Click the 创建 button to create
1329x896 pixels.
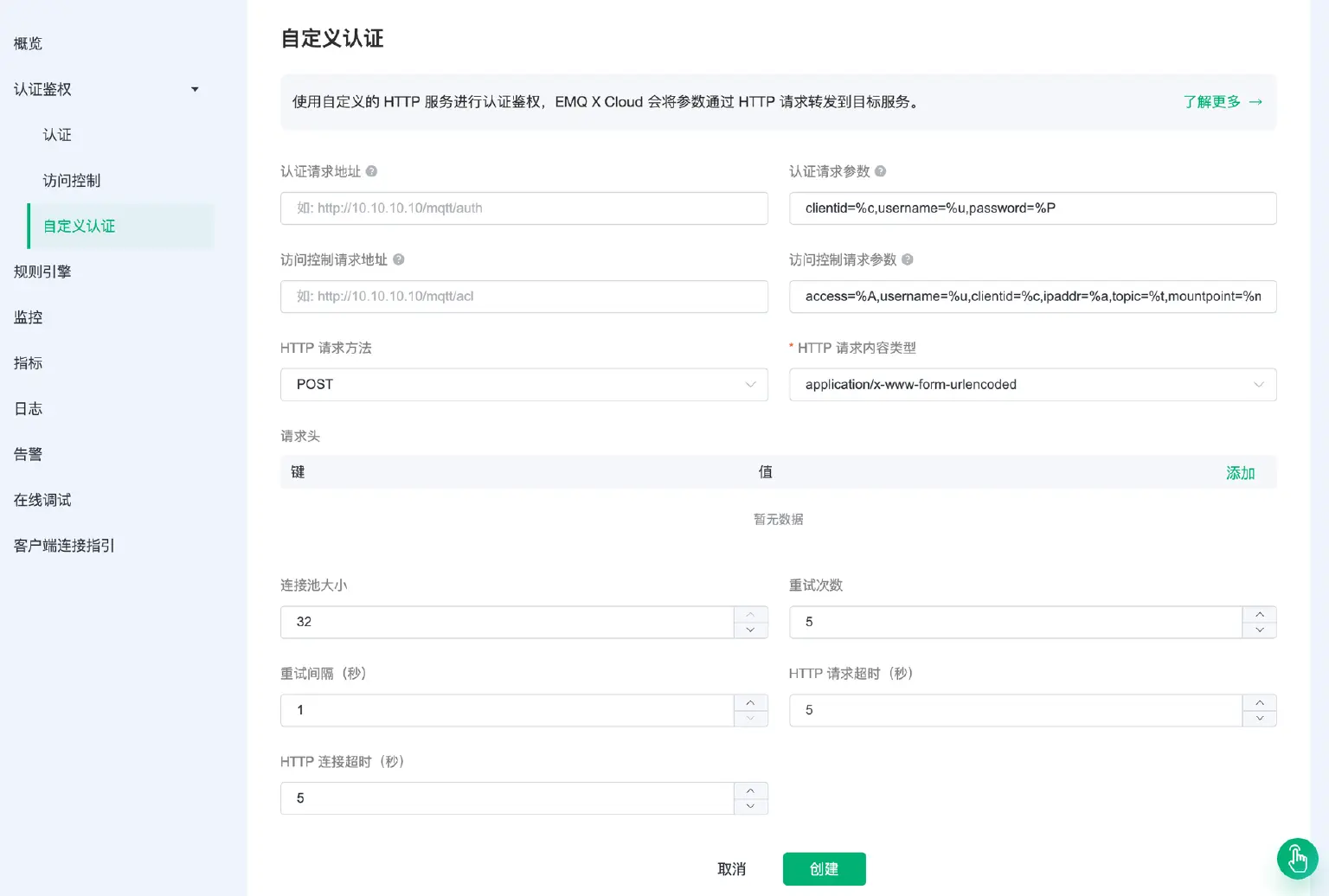click(x=824, y=868)
